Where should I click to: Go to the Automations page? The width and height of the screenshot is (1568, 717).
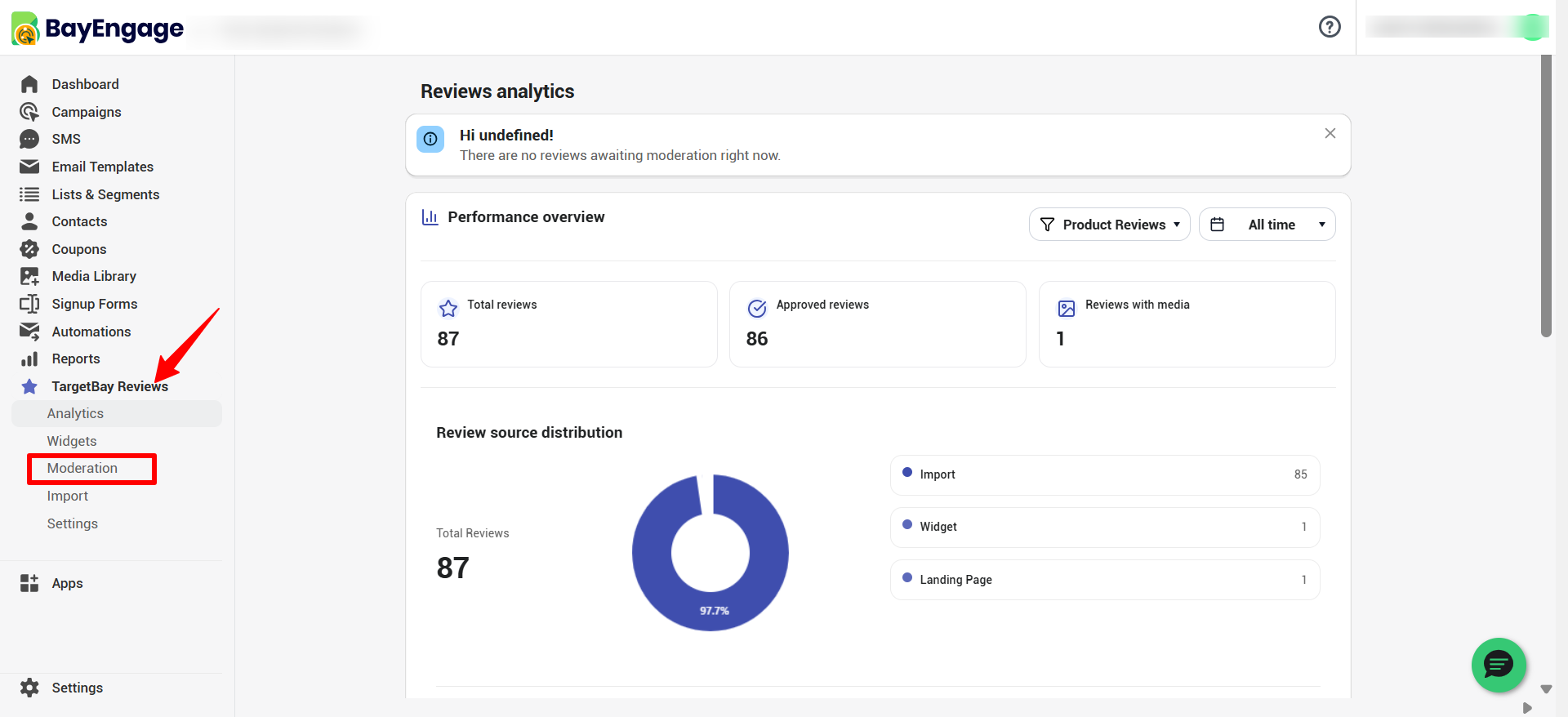(91, 332)
